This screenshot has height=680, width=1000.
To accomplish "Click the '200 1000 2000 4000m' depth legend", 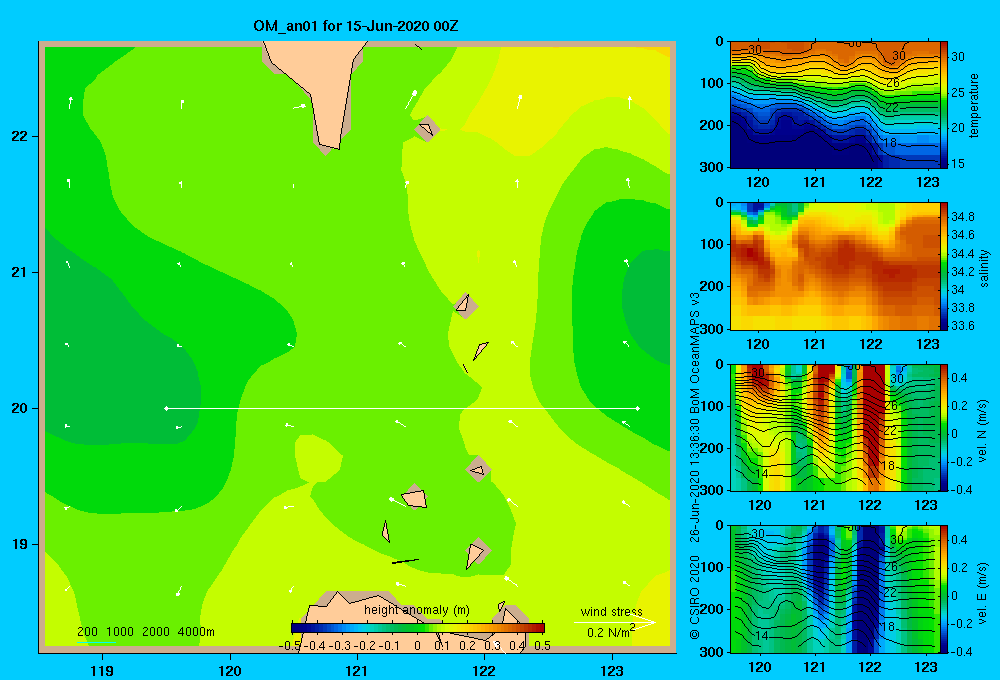I will point(146,632).
